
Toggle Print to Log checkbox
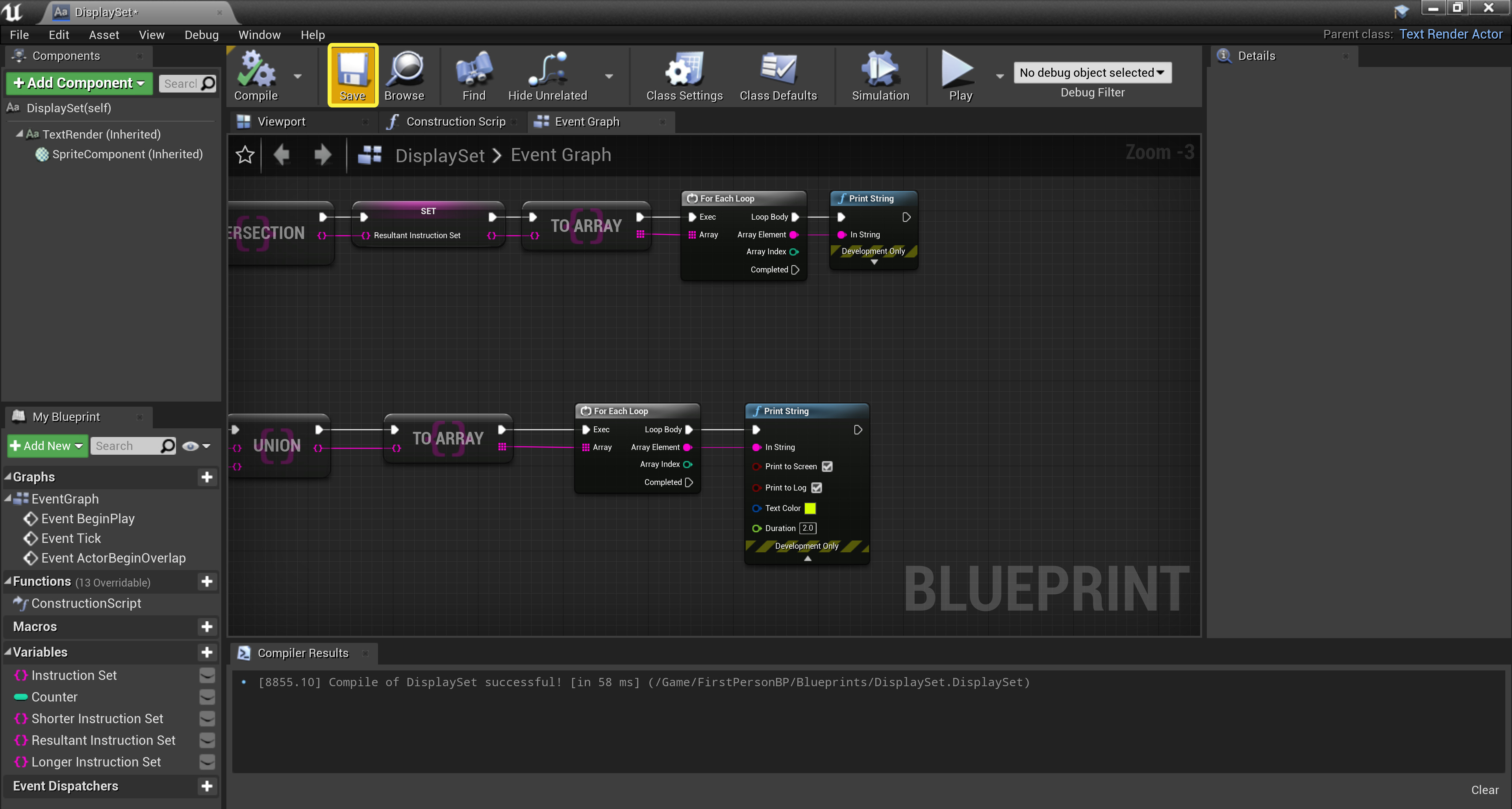point(817,487)
